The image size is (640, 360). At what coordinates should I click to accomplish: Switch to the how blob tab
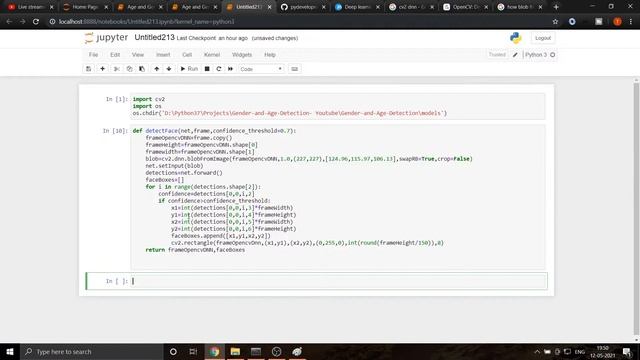[520, 7]
